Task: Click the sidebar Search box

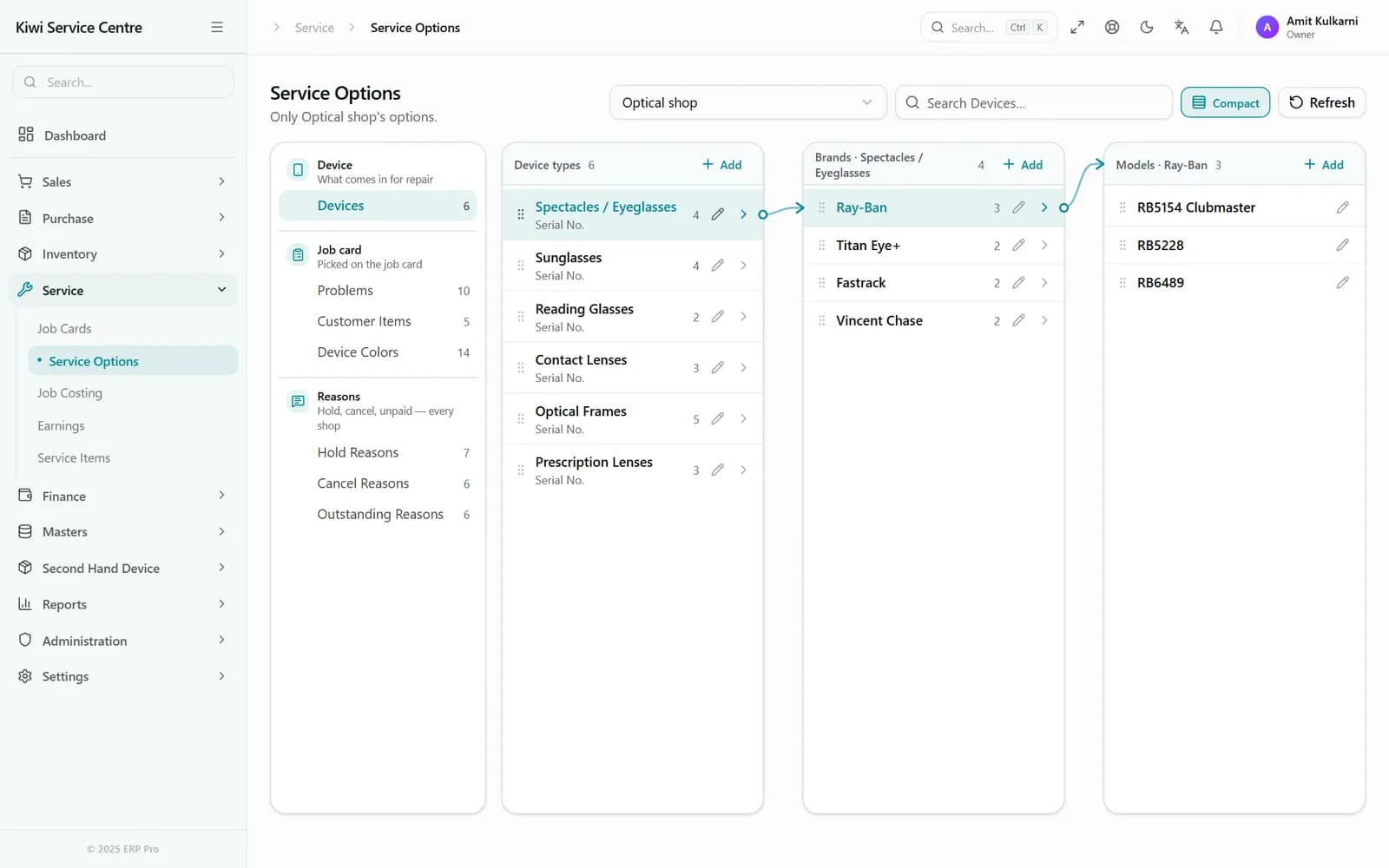Action: [x=123, y=82]
